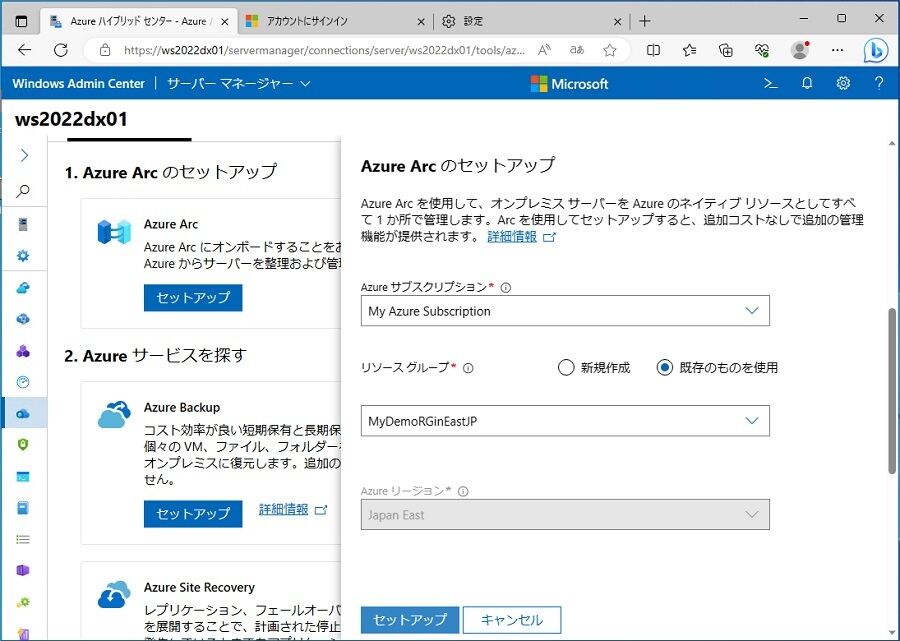Click the Windows Admin Center title link
Image resolution: width=900 pixels, height=641 pixels.
(79, 84)
